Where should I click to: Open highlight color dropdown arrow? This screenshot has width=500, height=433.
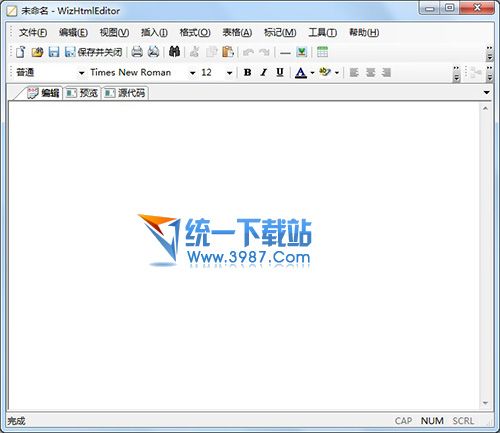coord(337,73)
